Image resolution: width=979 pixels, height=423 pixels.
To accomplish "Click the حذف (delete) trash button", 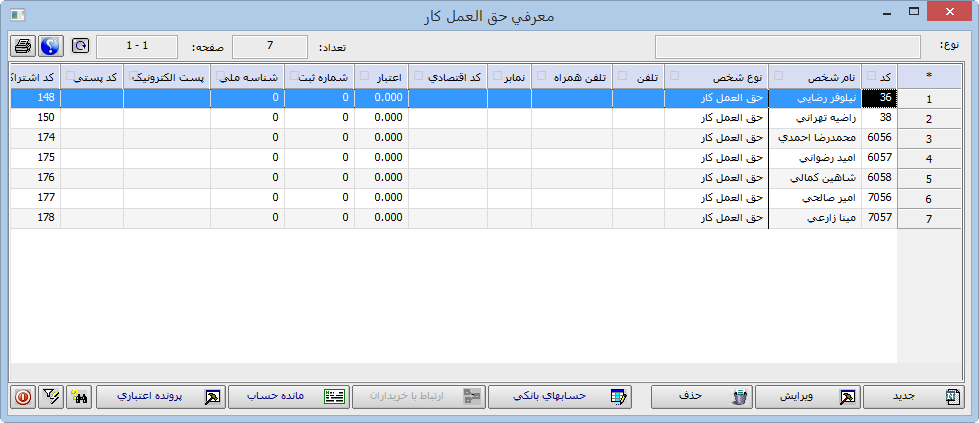I will click(x=700, y=397).
